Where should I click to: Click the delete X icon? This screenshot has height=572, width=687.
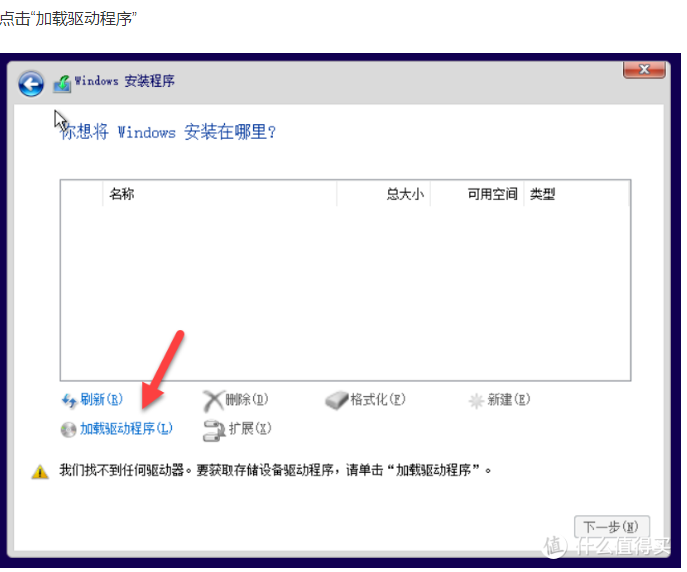[213, 400]
